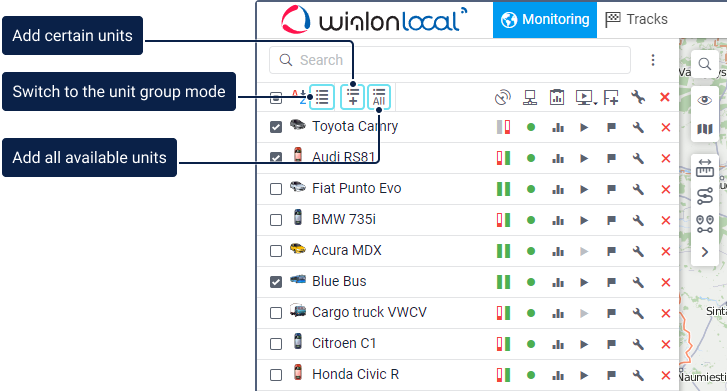Switch to the Tracks tab
Screen dimensions: 727x391
637,19
